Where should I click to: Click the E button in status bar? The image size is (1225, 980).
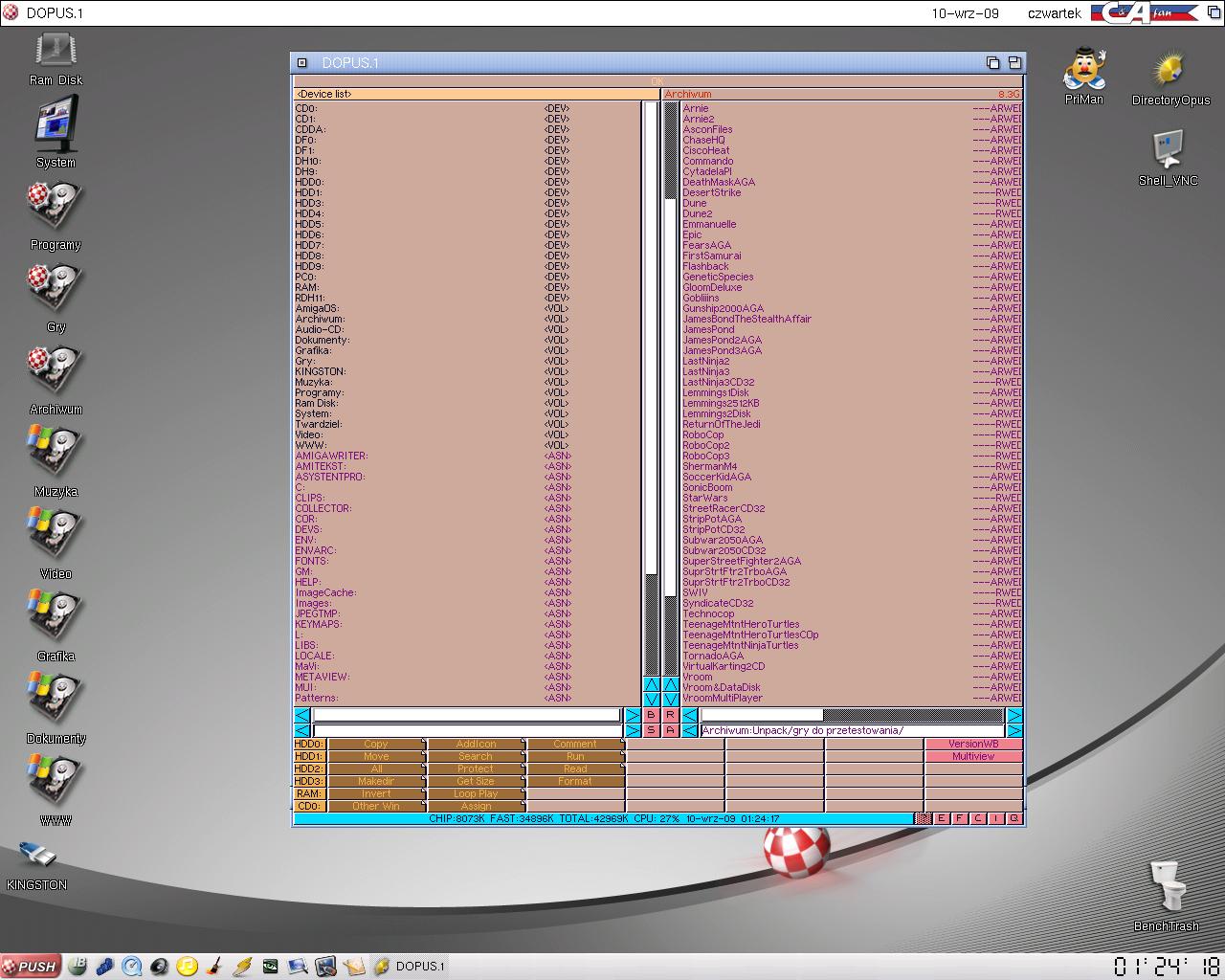tap(942, 818)
